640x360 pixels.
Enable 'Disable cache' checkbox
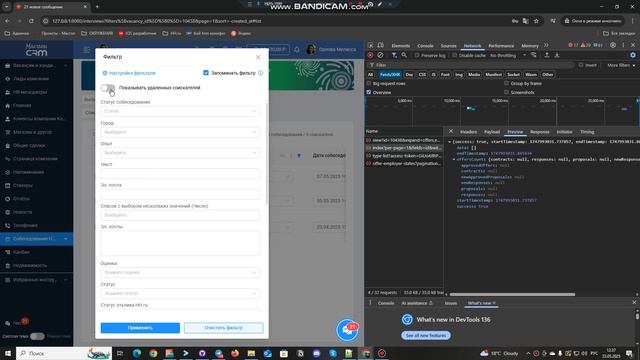click(x=454, y=55)
